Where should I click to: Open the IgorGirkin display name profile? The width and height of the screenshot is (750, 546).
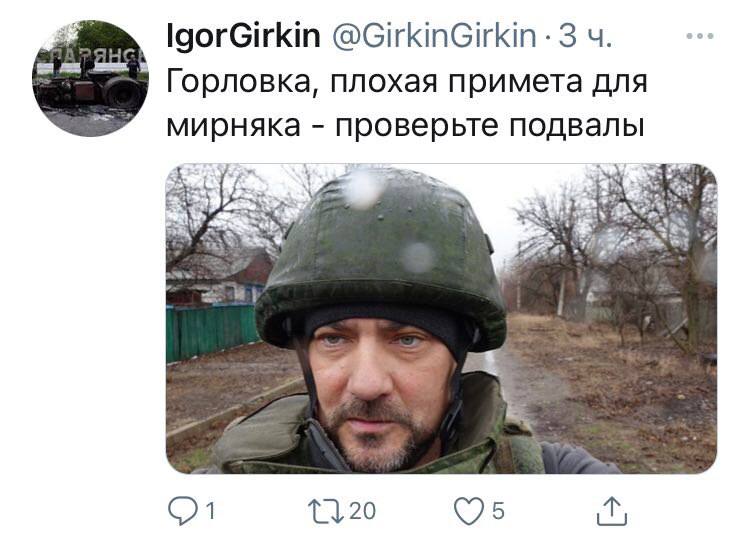point(243,36)
